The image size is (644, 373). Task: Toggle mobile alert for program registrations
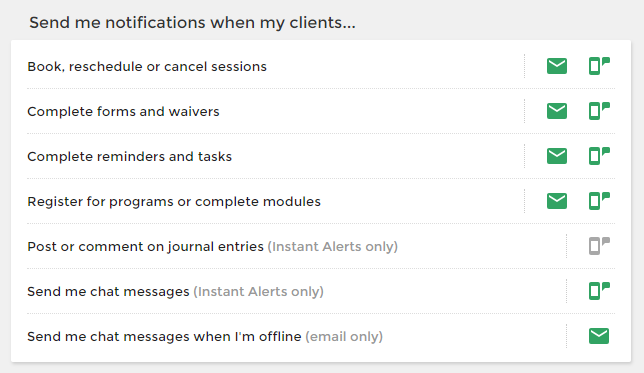click(599, 201)
